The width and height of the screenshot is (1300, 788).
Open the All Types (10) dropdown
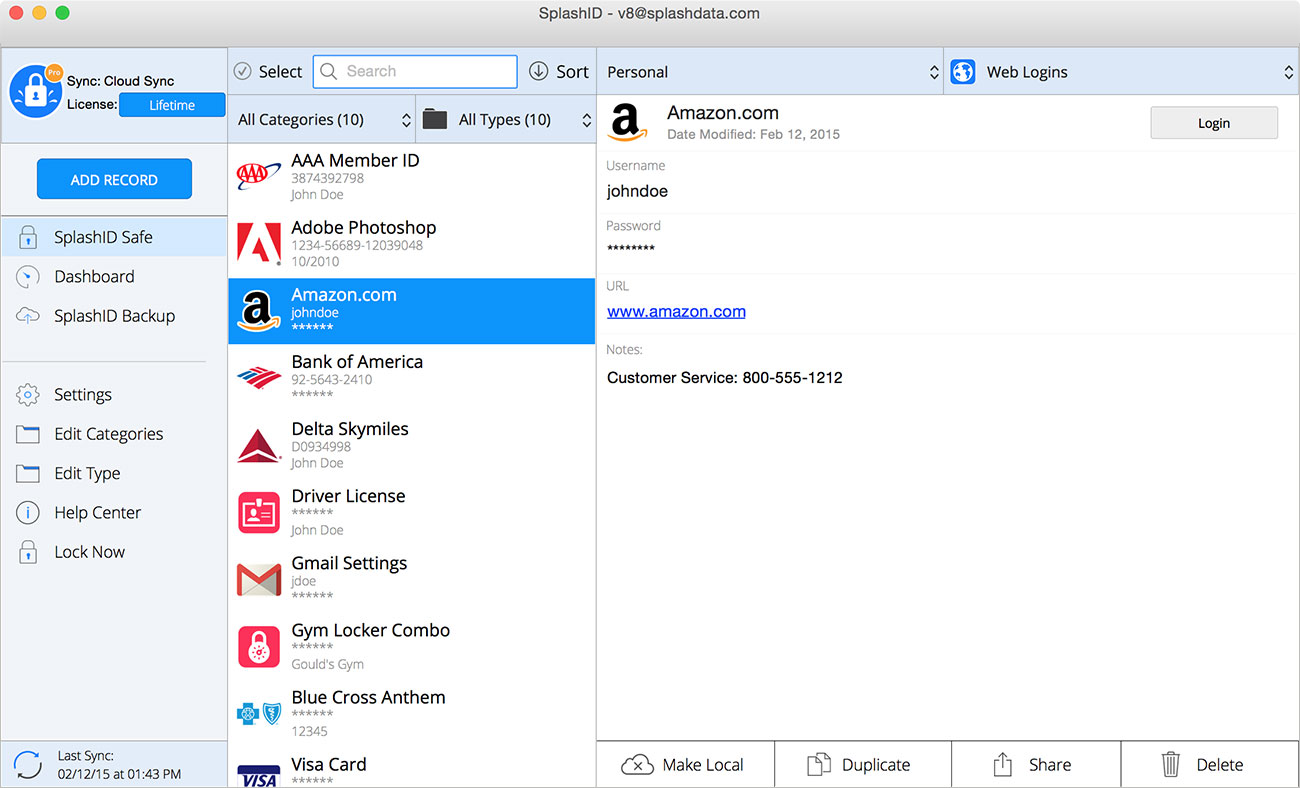point(506,120)
